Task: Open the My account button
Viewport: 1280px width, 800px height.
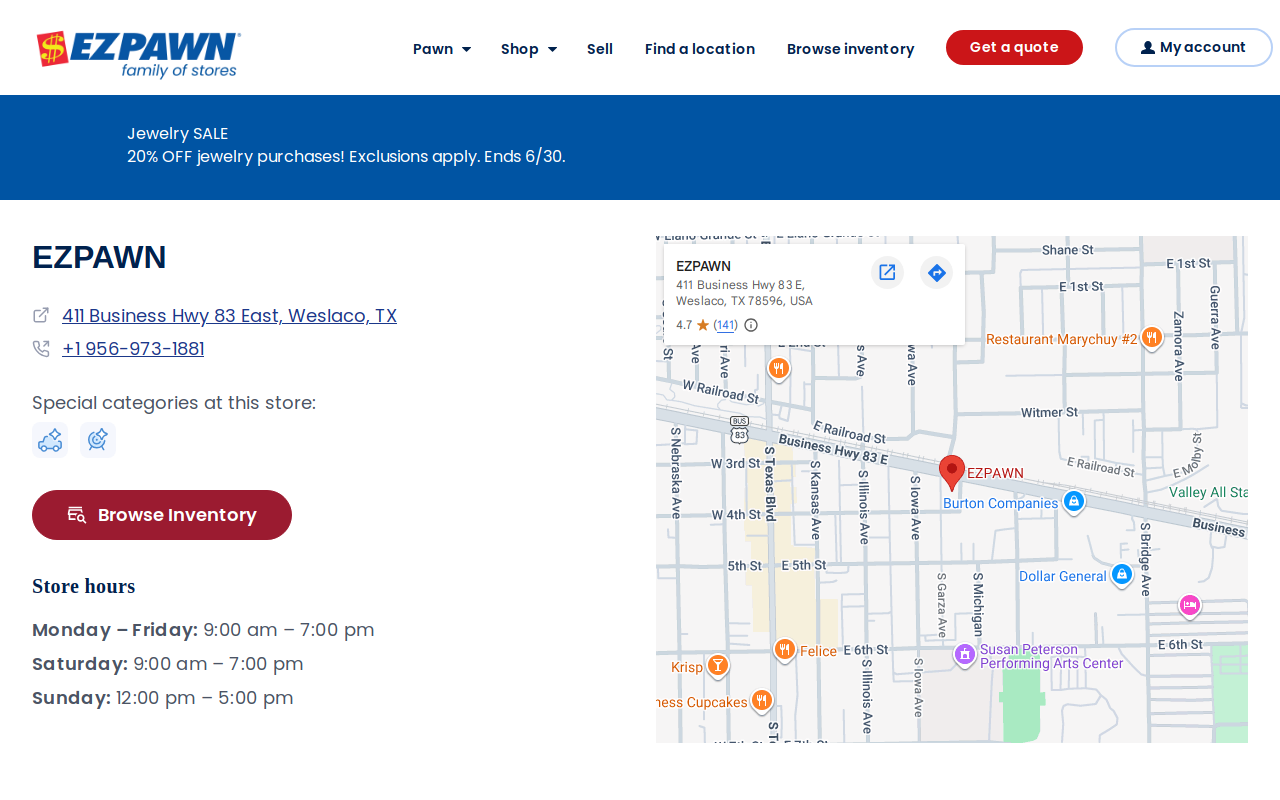Action: click(x=1194, y=48)
